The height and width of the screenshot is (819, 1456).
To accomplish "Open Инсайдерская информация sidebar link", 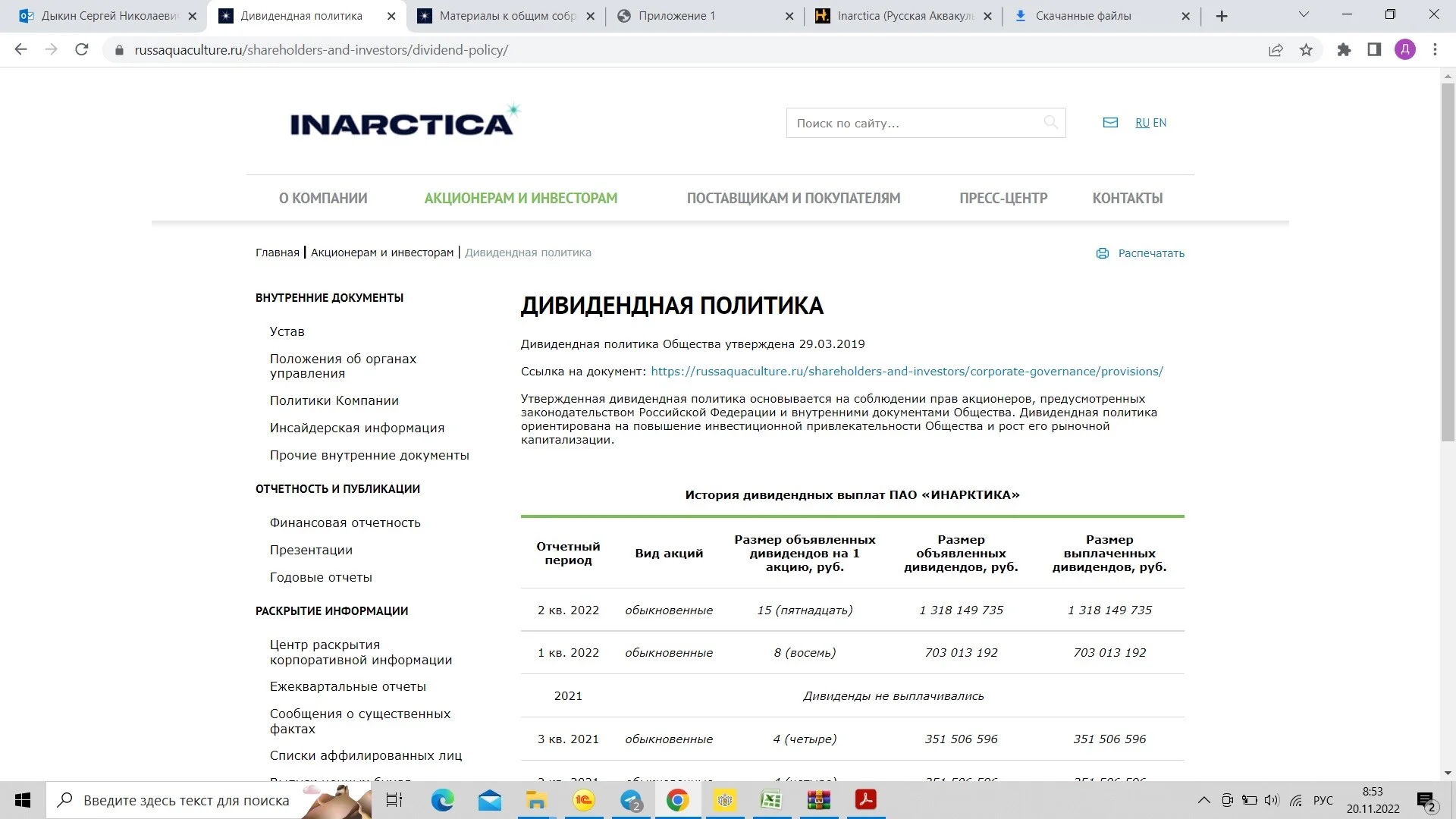I will [x=357, y=428].
